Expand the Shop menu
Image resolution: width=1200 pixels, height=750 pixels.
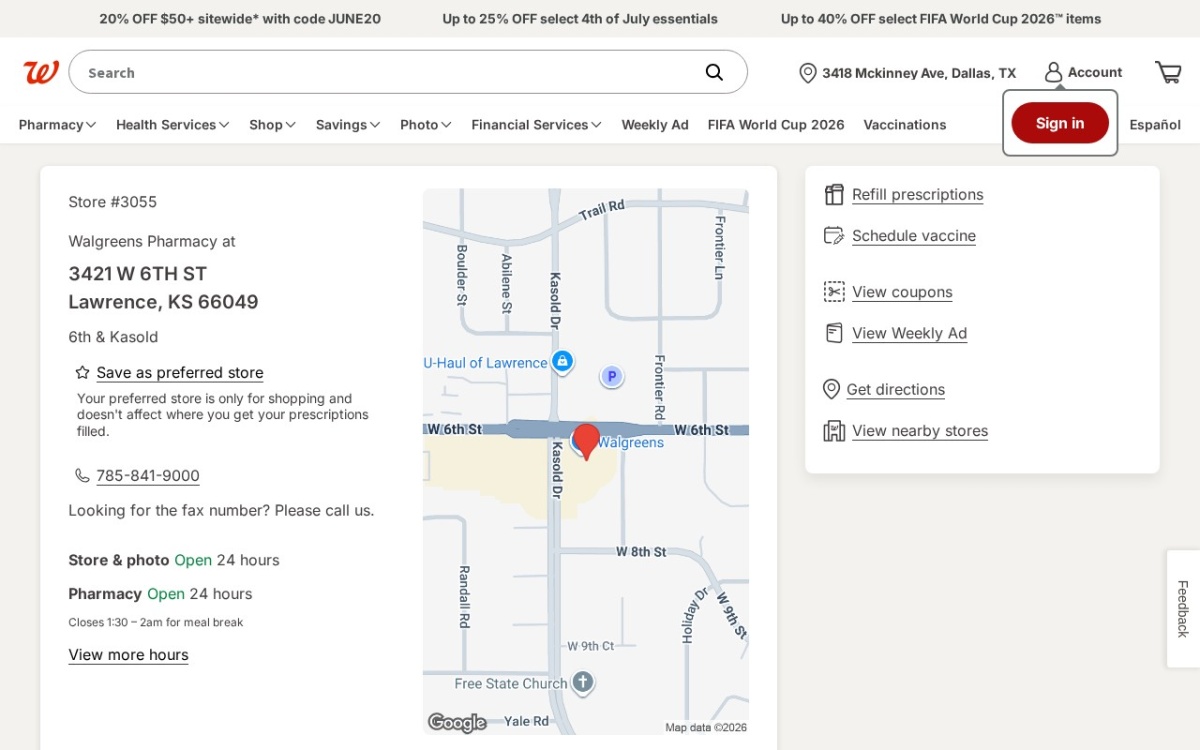(272, 124)
